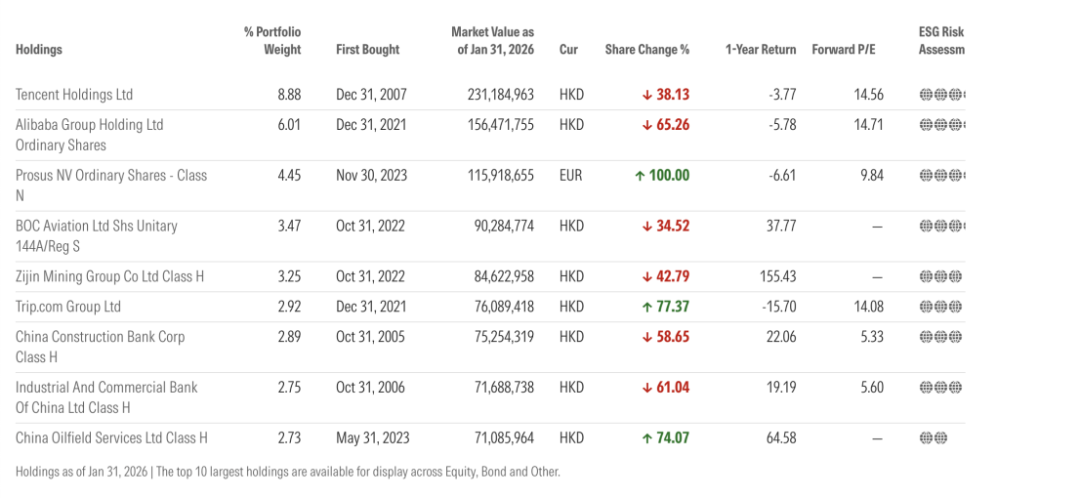
Task: Click Trip.com ESG globe icons
Action: 941,307
